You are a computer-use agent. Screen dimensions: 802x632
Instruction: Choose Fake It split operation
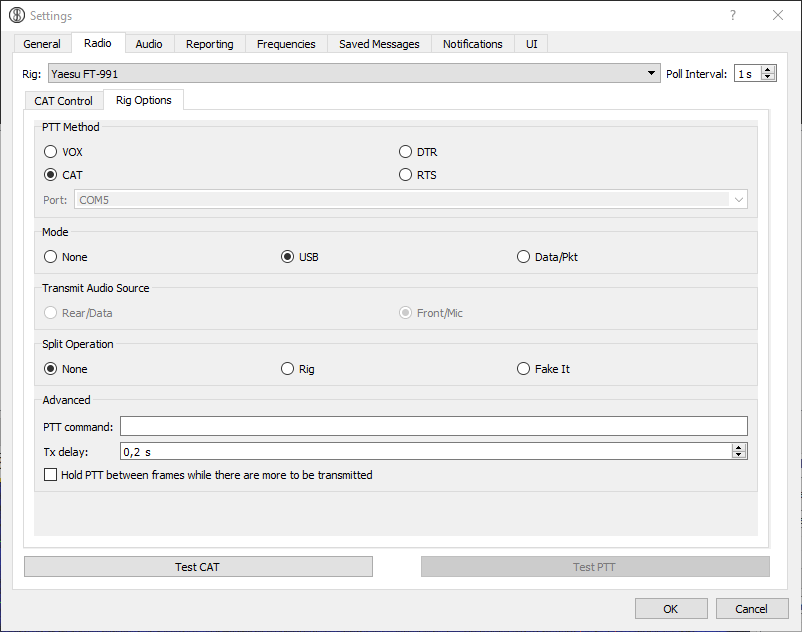click(524, 369)
